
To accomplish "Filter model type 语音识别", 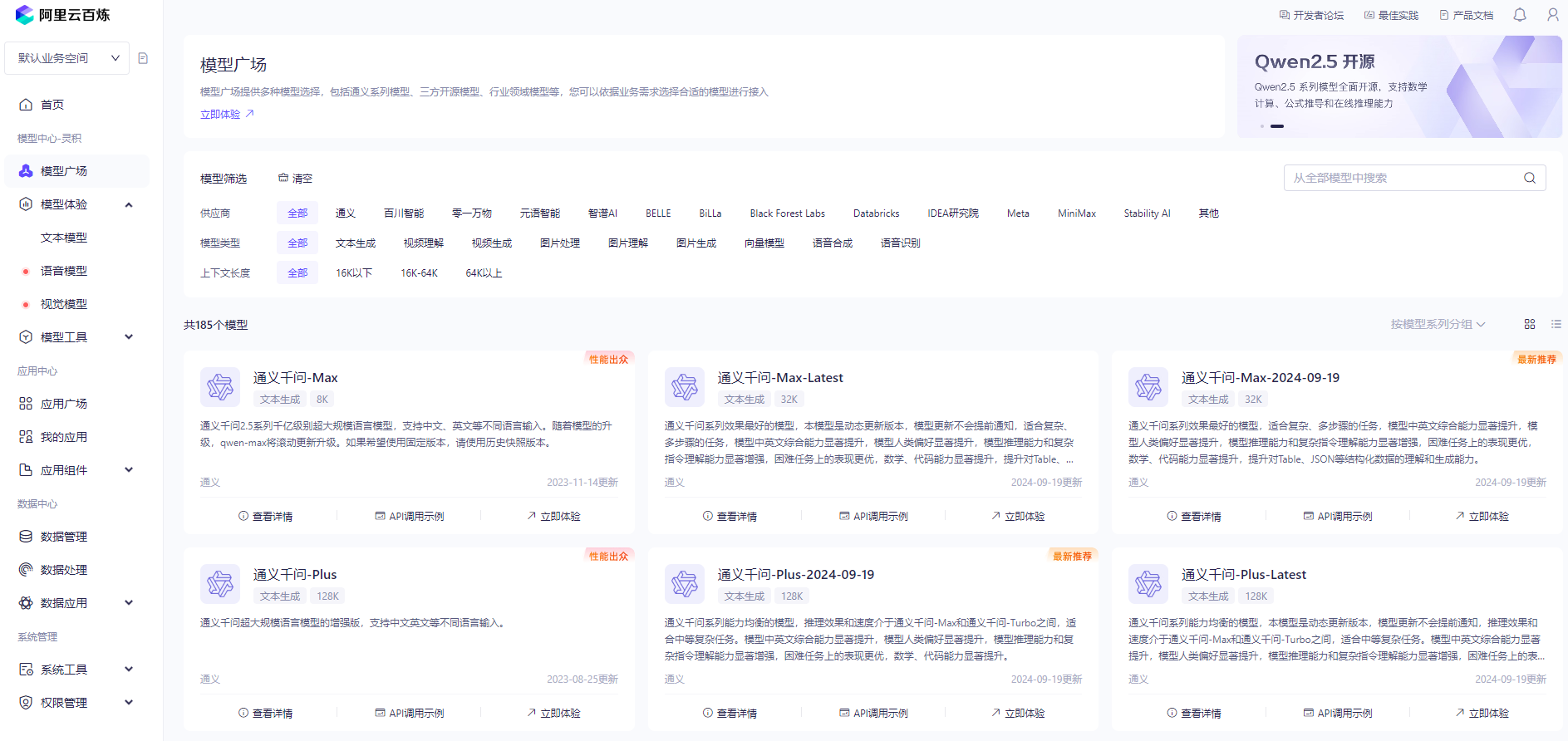I will click(901, 243).
